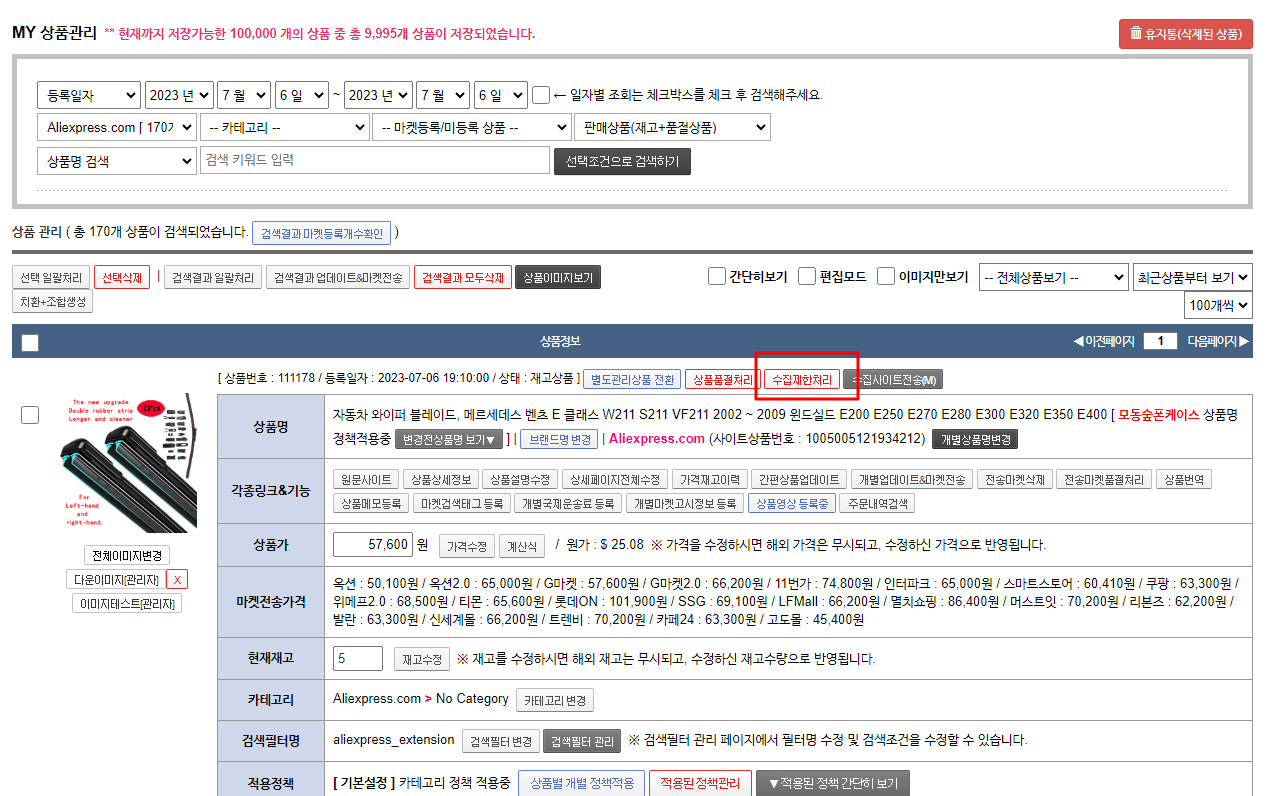Open the 휴지통 (deleted products) trash button
1266x796 pixels.
pos(1185,33)
